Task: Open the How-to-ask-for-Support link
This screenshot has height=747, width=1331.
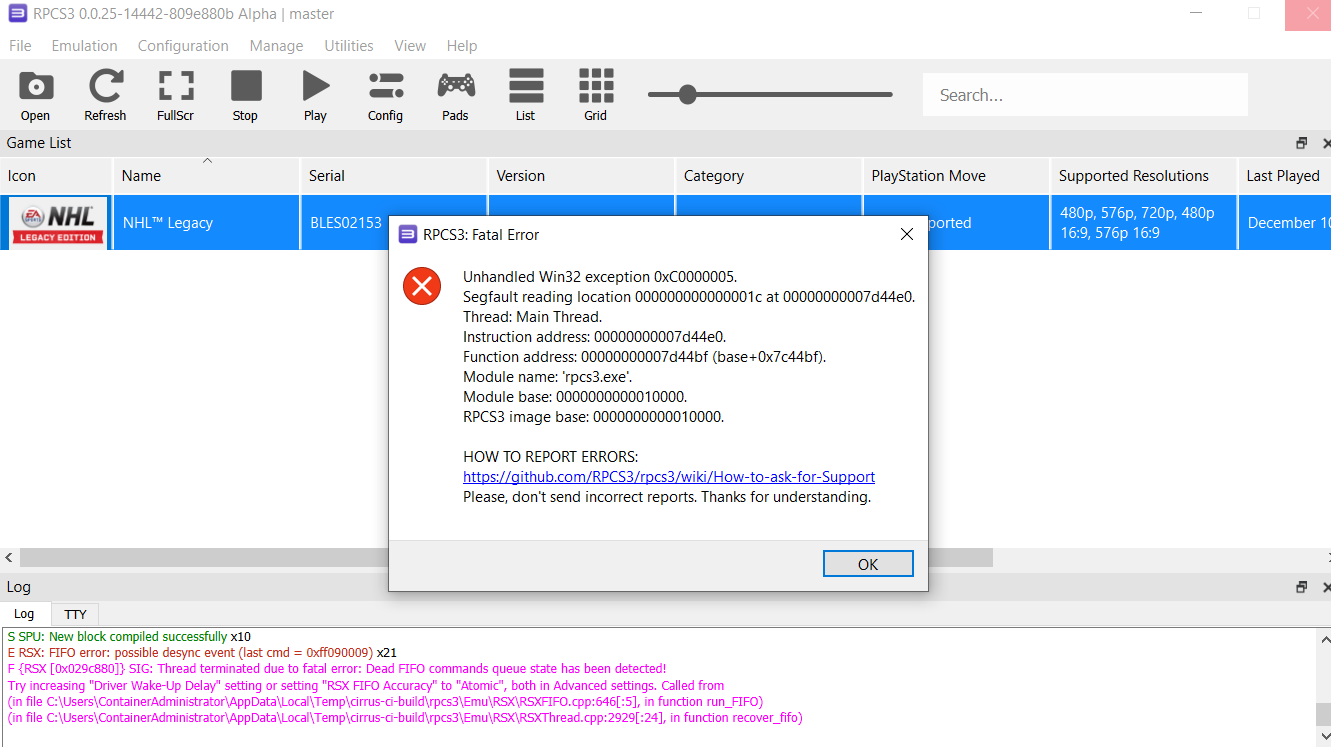Action: pos(667,476)
